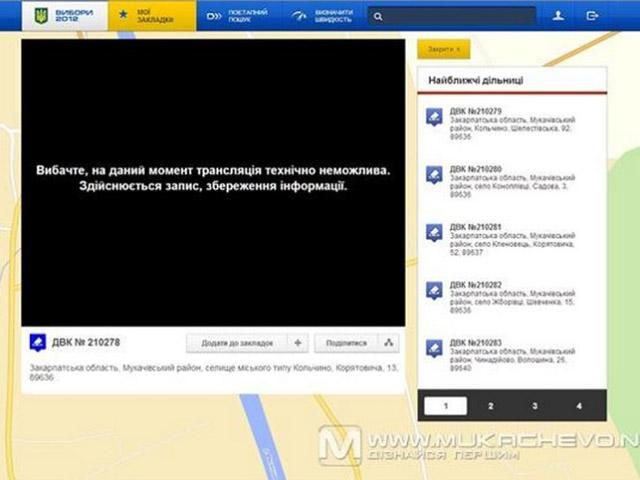
Task: Open Мої закладки bookmarks tab
Action: pyautogui.click(x=152, y=16)
